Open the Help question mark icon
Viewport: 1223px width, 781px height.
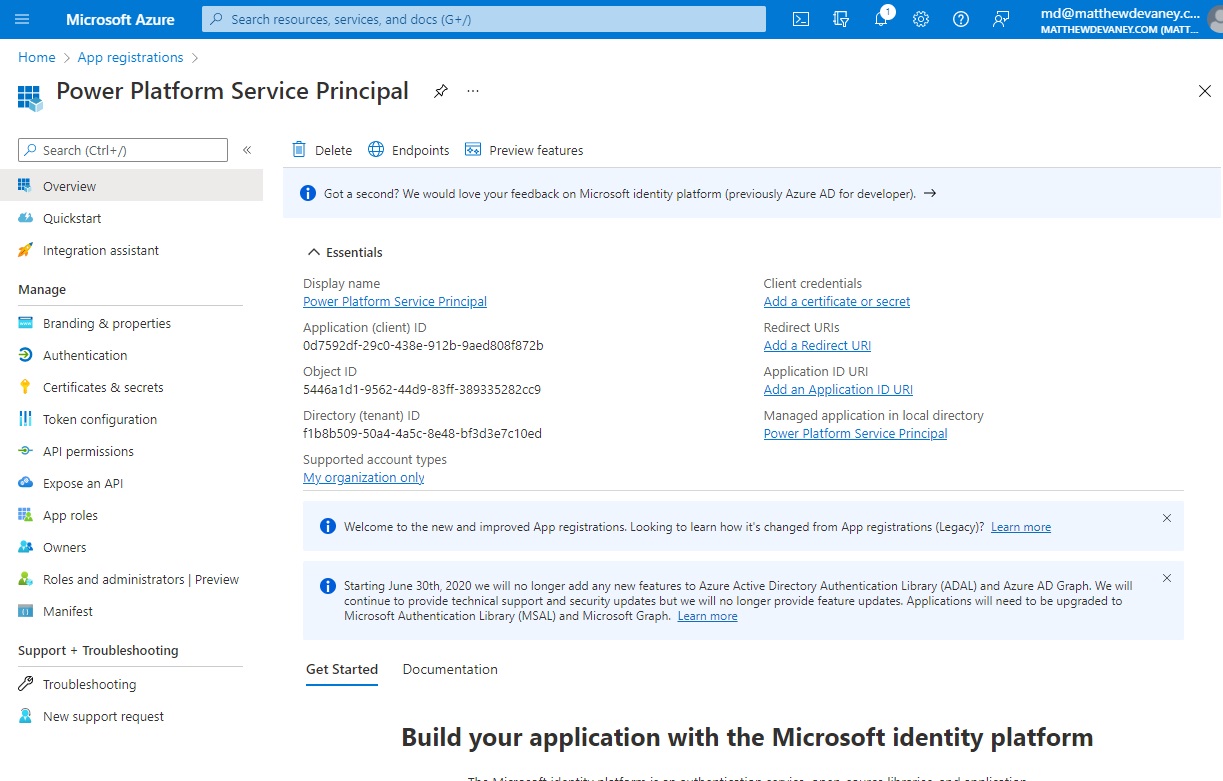(960, 18)
